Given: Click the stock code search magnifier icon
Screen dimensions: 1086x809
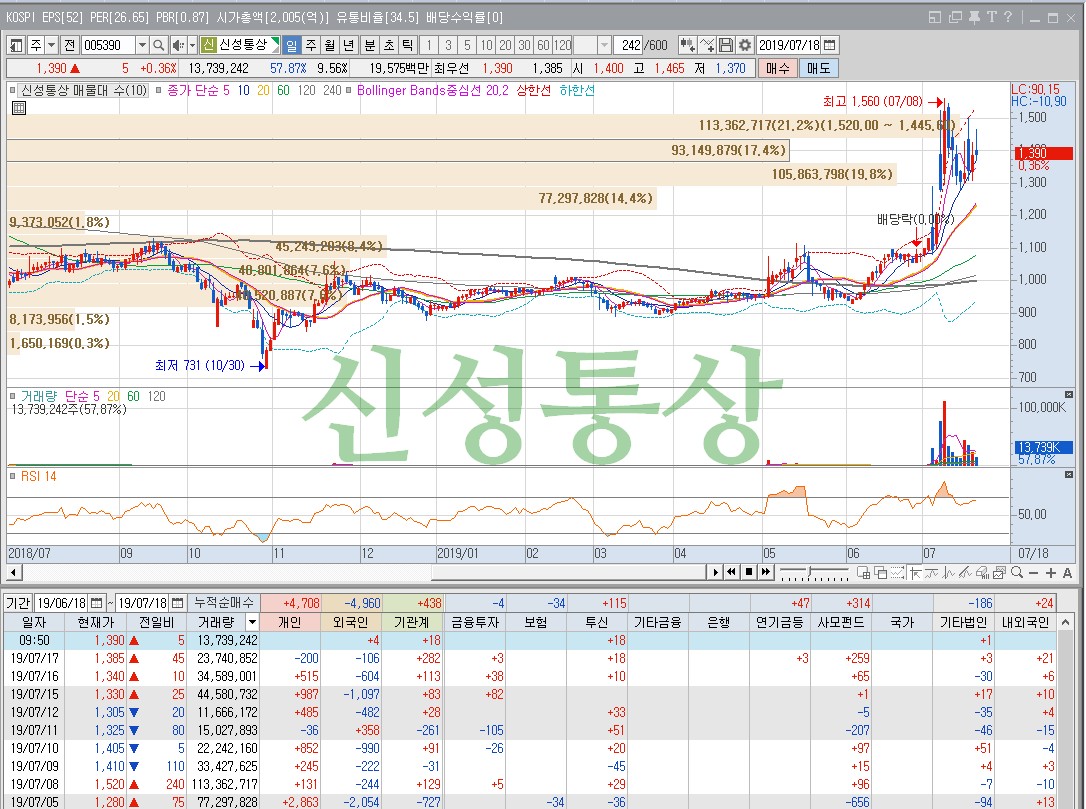Looking at the screenshot, I should [x=159, y=46].
